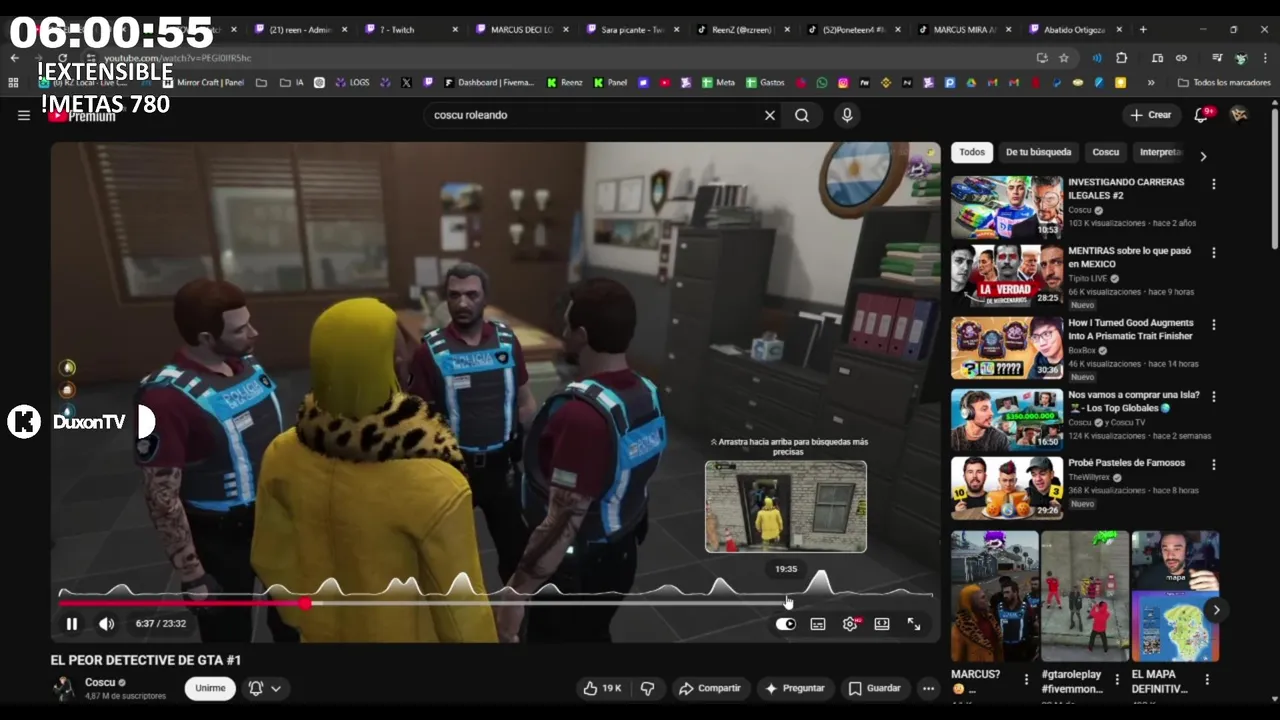Open options for 'Probé Pasteles de Famosos'
This screenshot has width=1280, height=720.
(1214, 465)
